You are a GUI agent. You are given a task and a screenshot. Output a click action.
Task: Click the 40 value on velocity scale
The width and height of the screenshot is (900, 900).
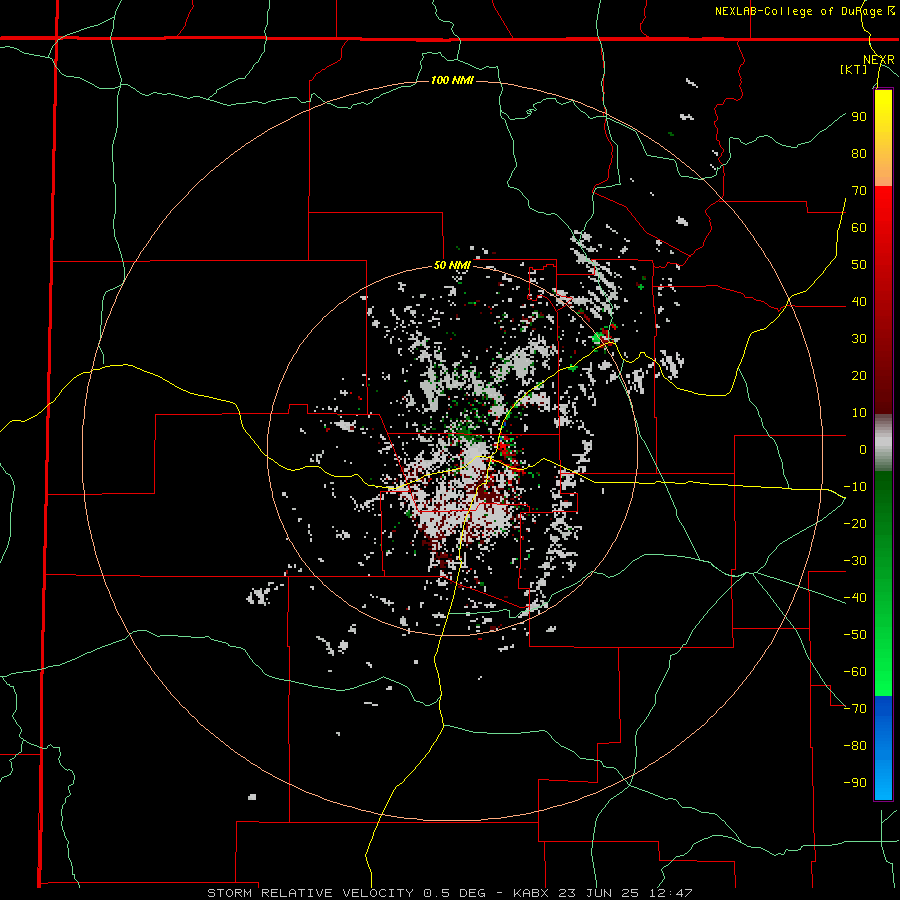tap(859, 301)
